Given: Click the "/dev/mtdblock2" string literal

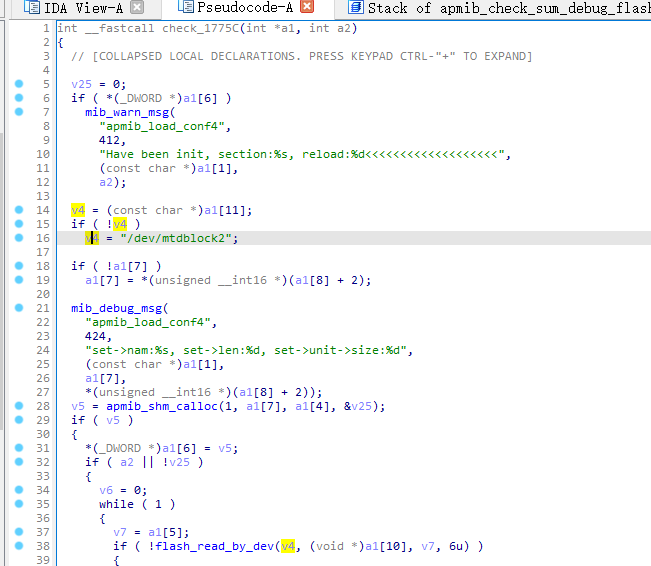Looking at the screenshot, I should (176, 238).
